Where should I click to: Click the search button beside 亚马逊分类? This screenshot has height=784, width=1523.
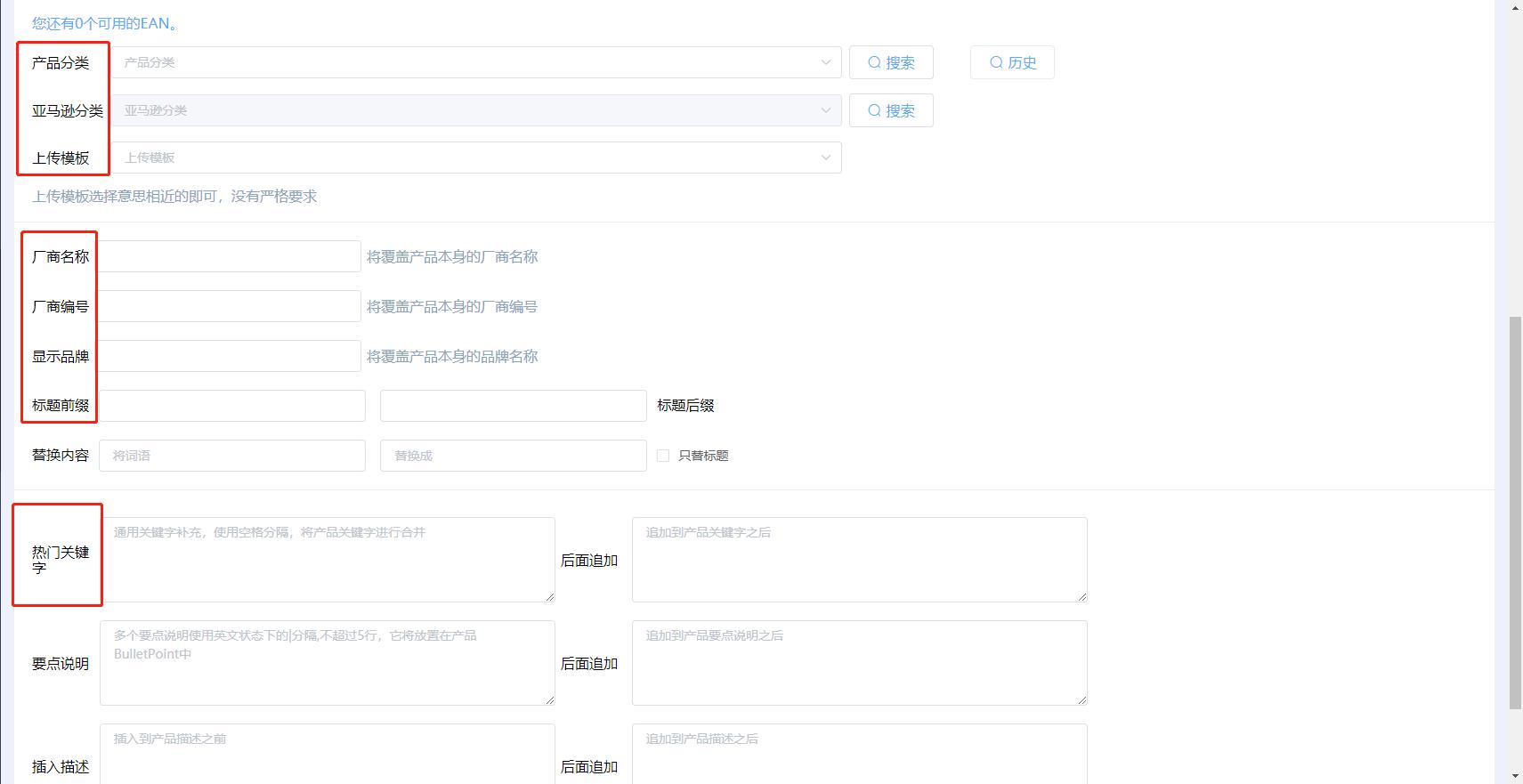coord(890,110)
